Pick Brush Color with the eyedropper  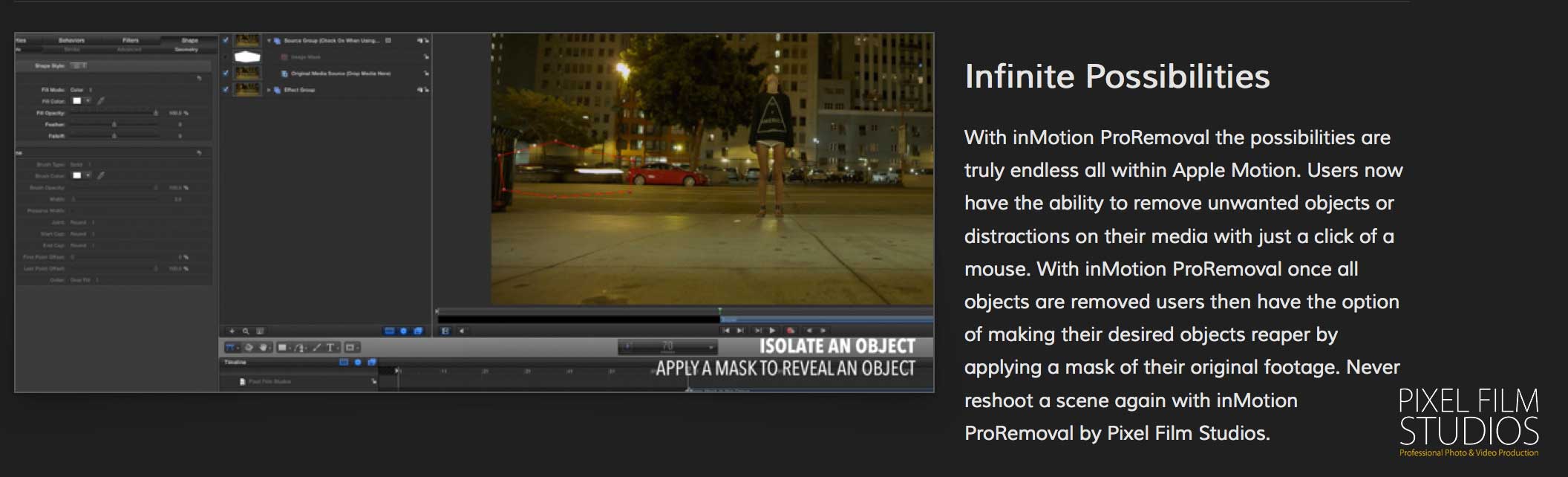click(x=102, y=175)
